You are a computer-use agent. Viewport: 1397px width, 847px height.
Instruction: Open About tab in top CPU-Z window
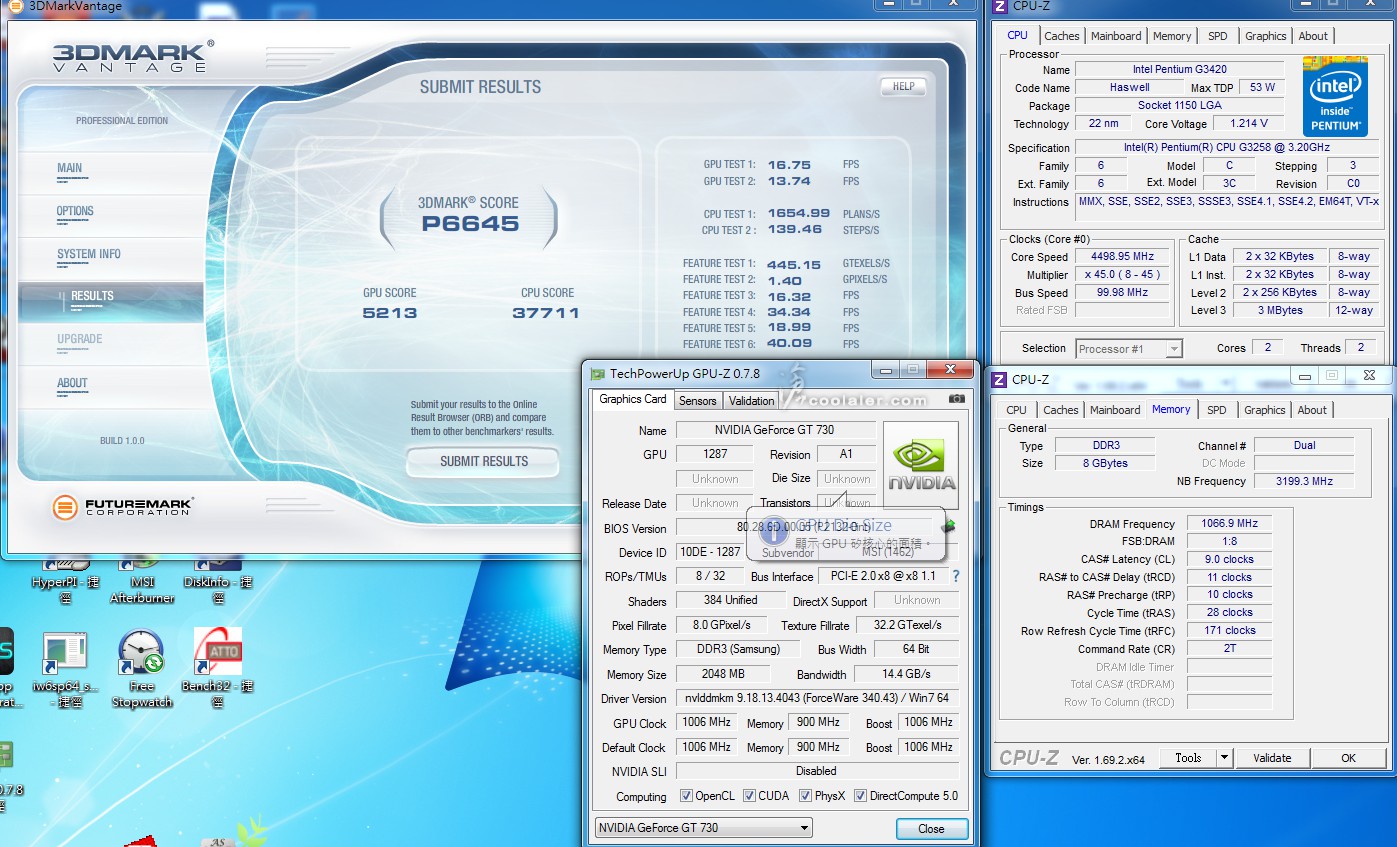(x=1313, y=36)
